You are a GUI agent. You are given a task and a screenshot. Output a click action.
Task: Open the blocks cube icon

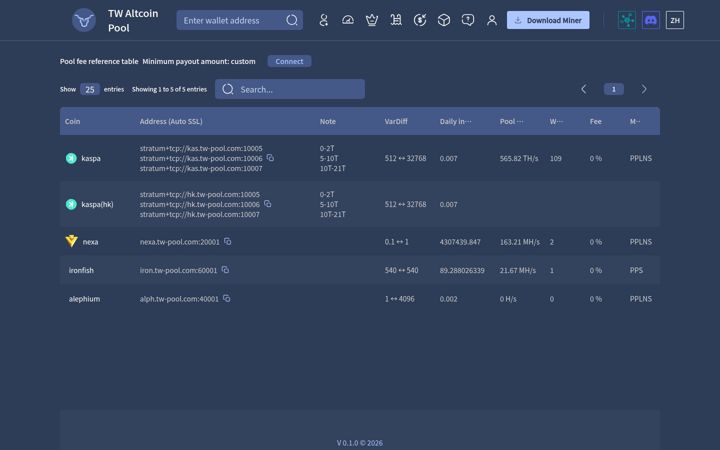click(444, 20)
